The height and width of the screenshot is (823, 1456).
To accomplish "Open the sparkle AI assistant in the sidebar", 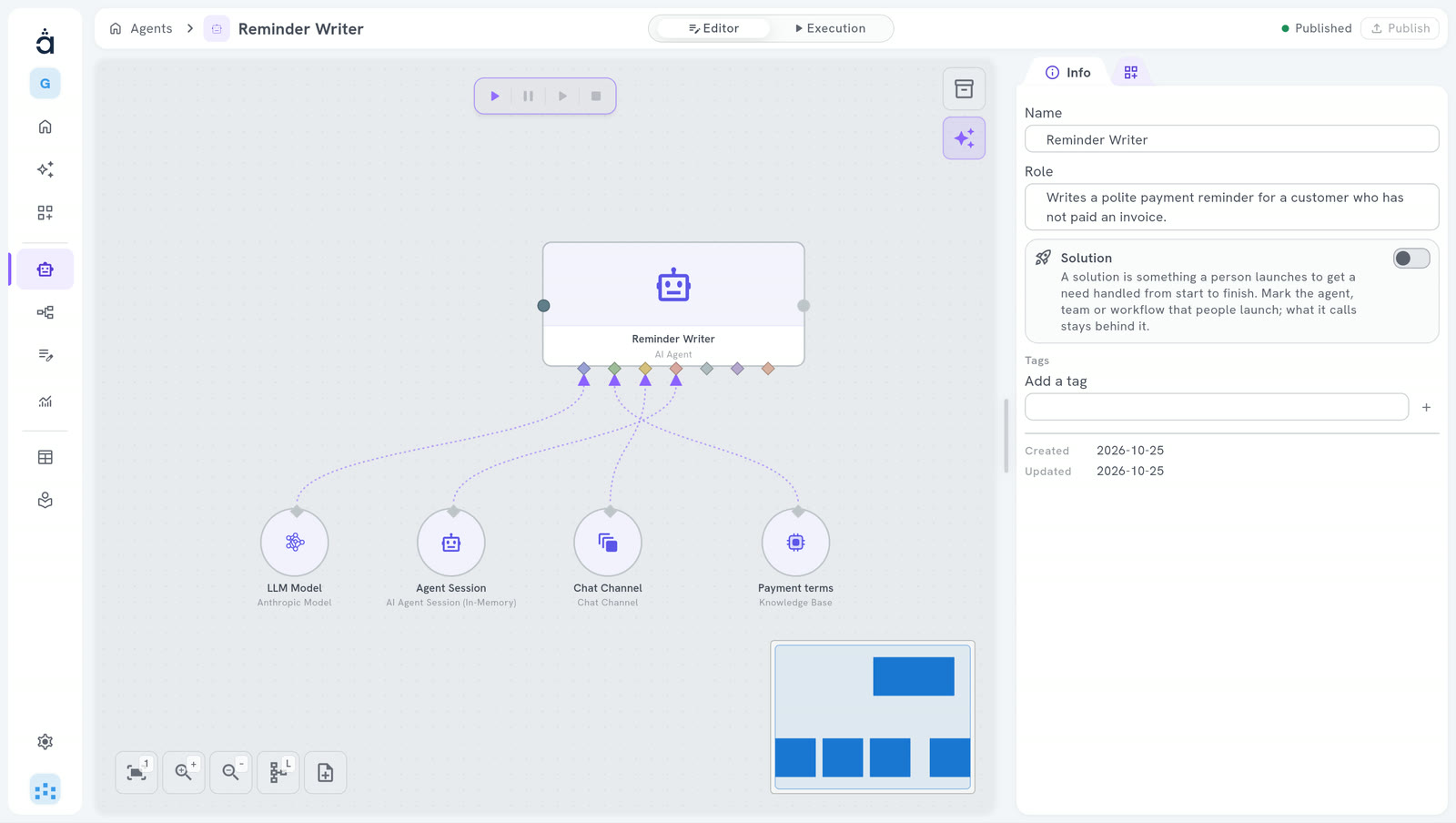I will pos(45,169).
